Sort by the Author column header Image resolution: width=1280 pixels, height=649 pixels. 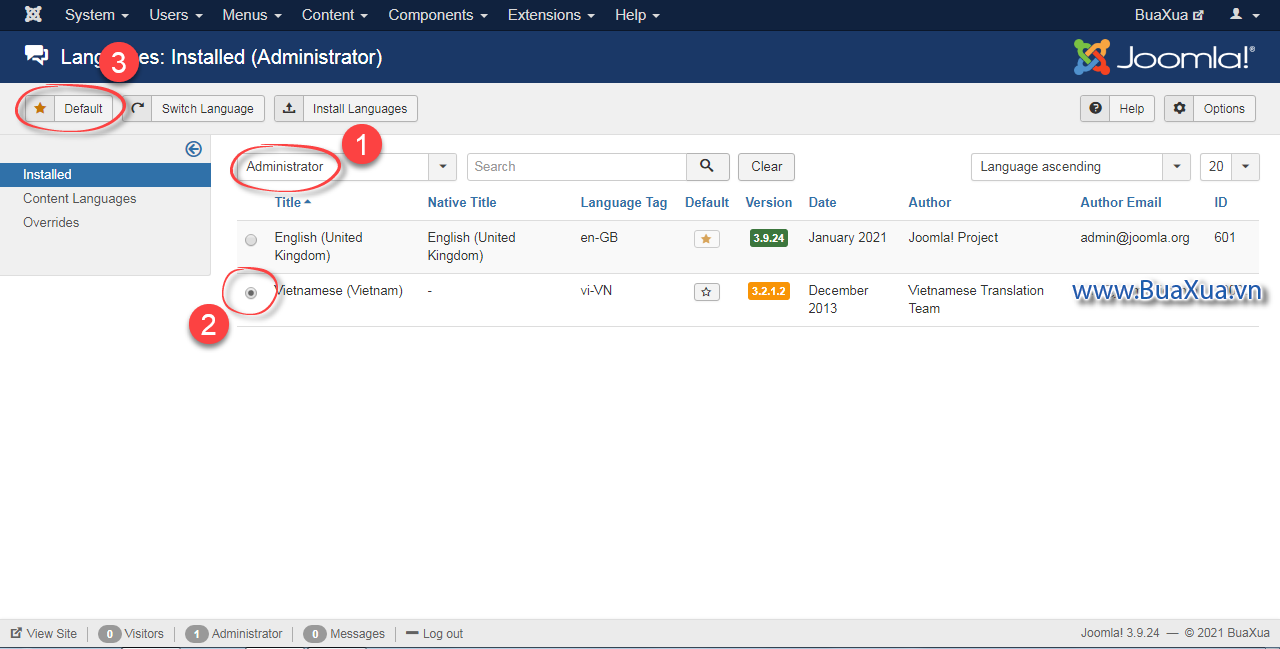pyautogui.click(x=930, y=202)
